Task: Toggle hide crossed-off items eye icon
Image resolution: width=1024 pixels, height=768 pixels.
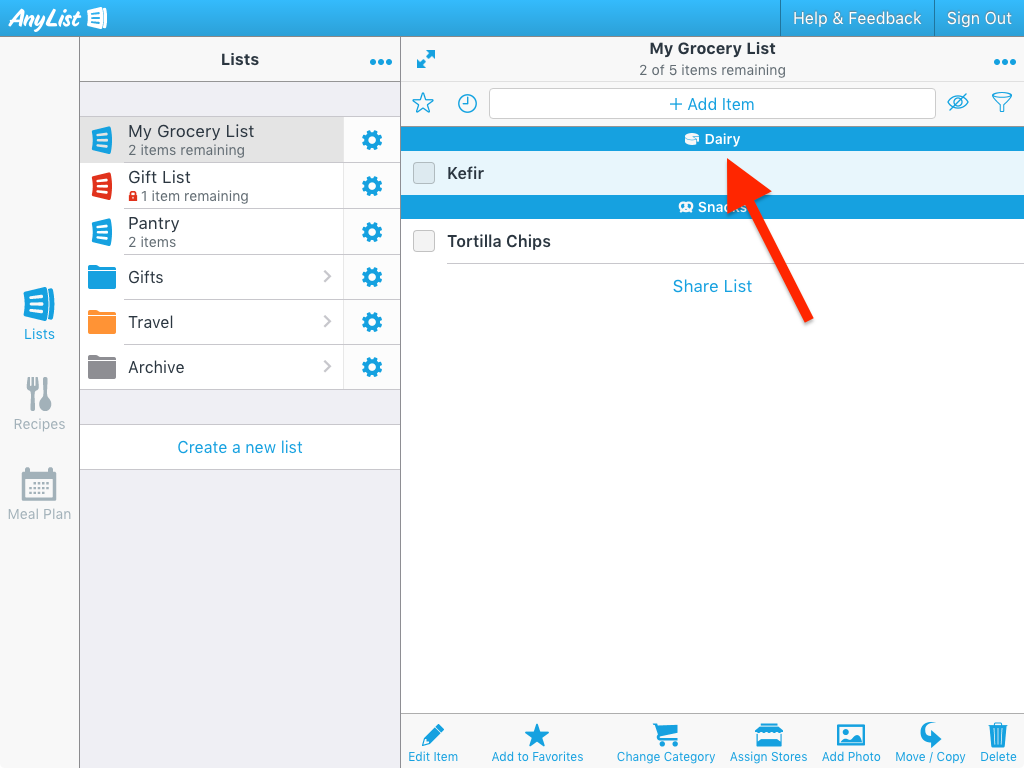Action: coord(958,102)
